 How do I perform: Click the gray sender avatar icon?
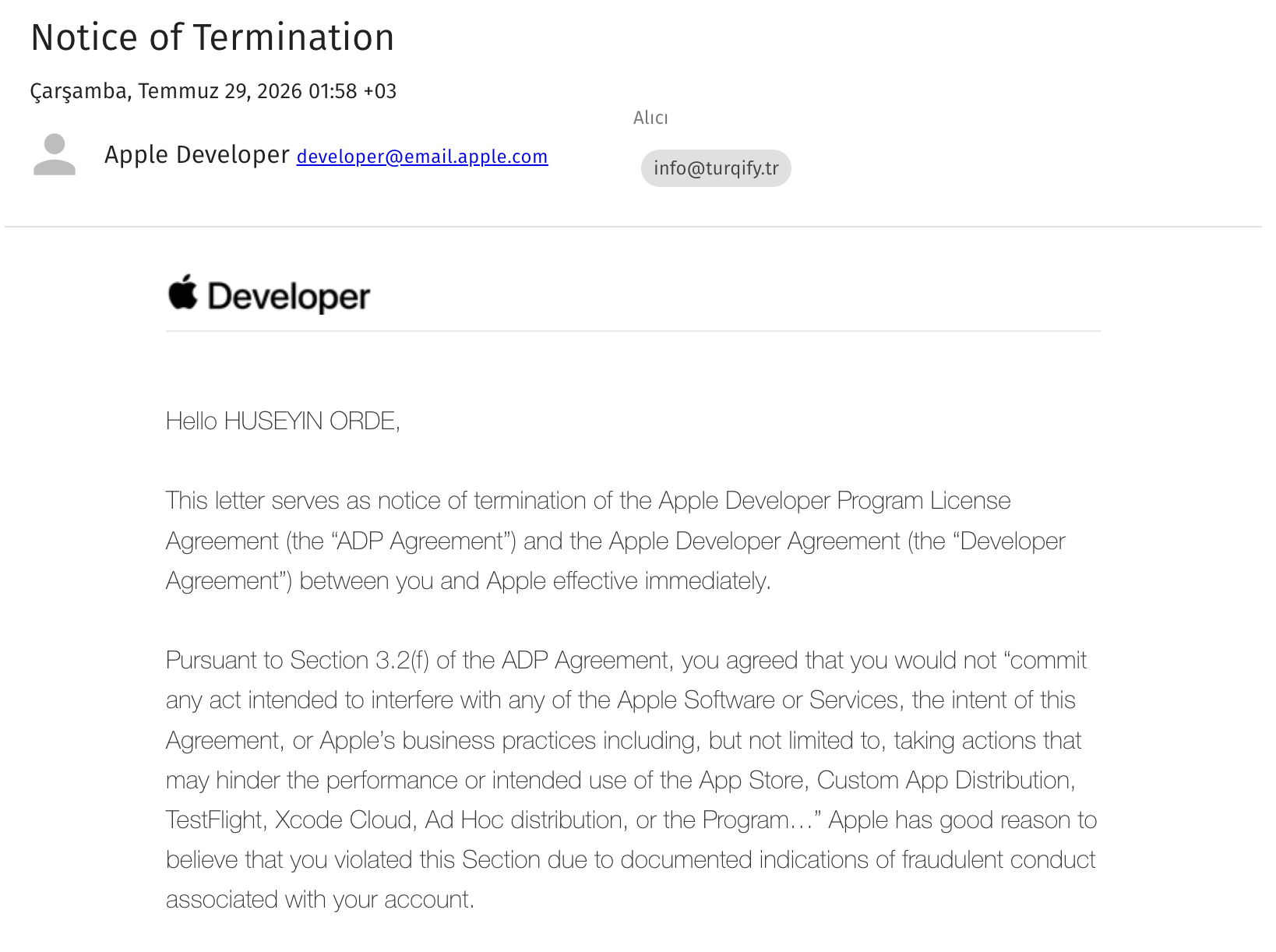pyautogui.click(x=55, y=154)
